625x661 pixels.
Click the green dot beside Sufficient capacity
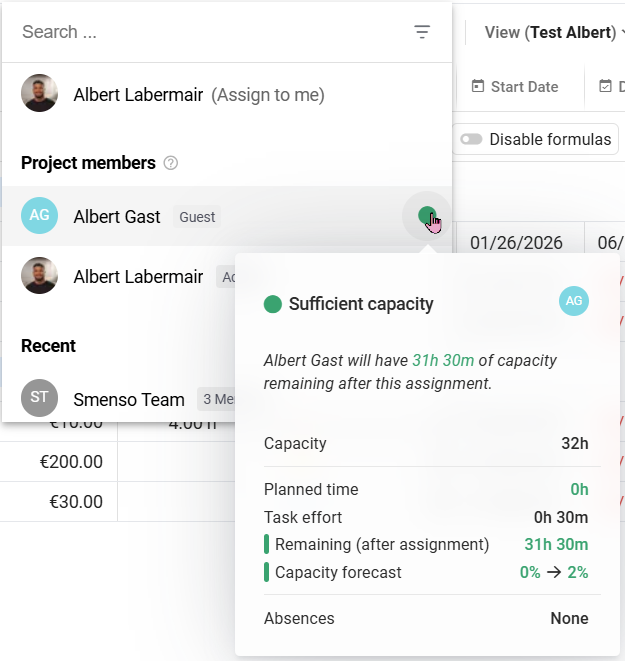272,304
